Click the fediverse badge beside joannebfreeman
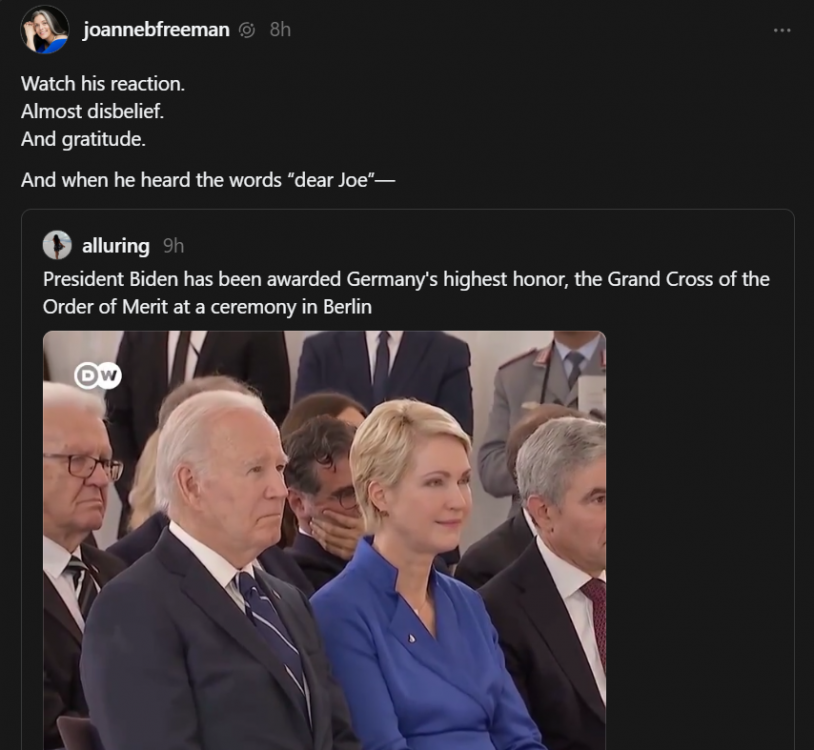This screenshot has width=814, height=750. [247, 30]
